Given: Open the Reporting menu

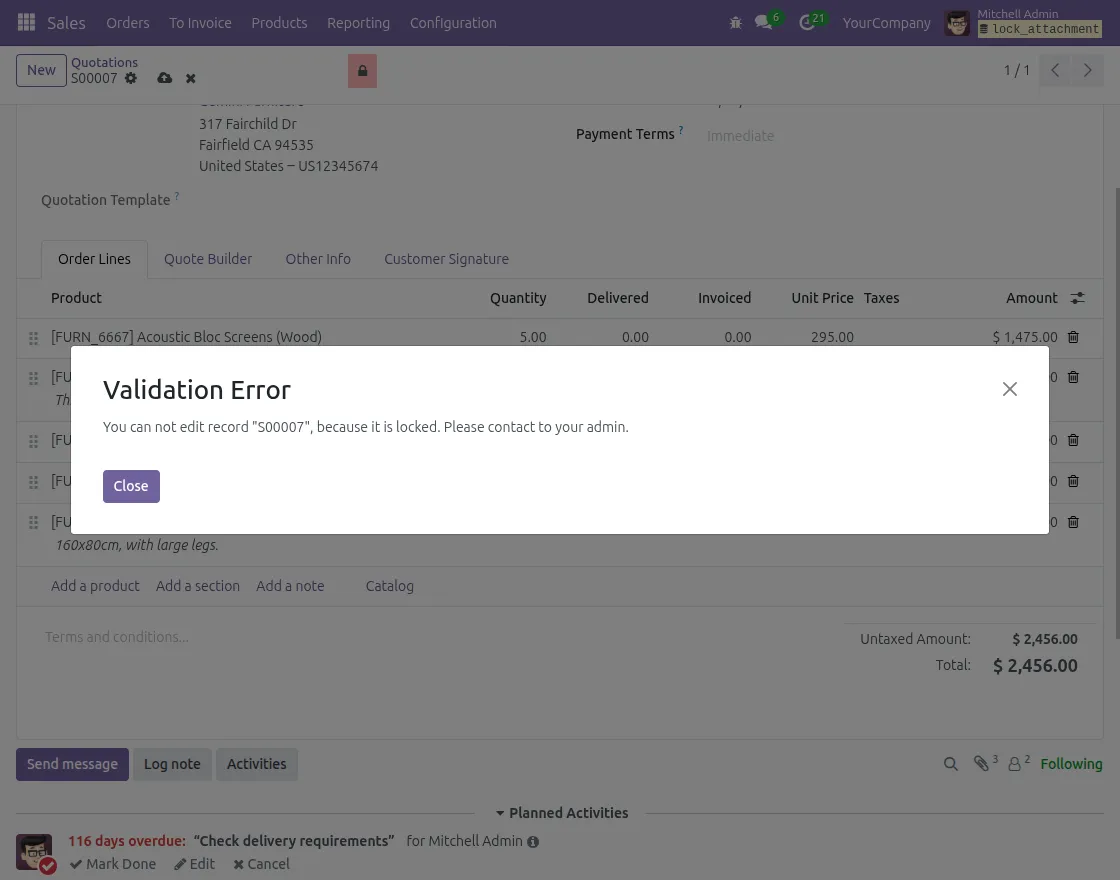Looking at the screenshot, I should (x=358, y=22).
